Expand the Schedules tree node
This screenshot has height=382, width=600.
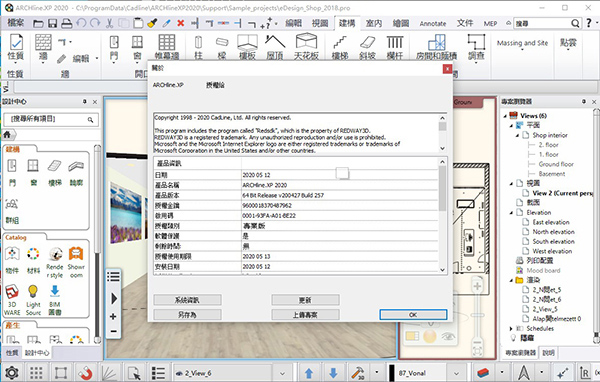(x=511, y=328)
